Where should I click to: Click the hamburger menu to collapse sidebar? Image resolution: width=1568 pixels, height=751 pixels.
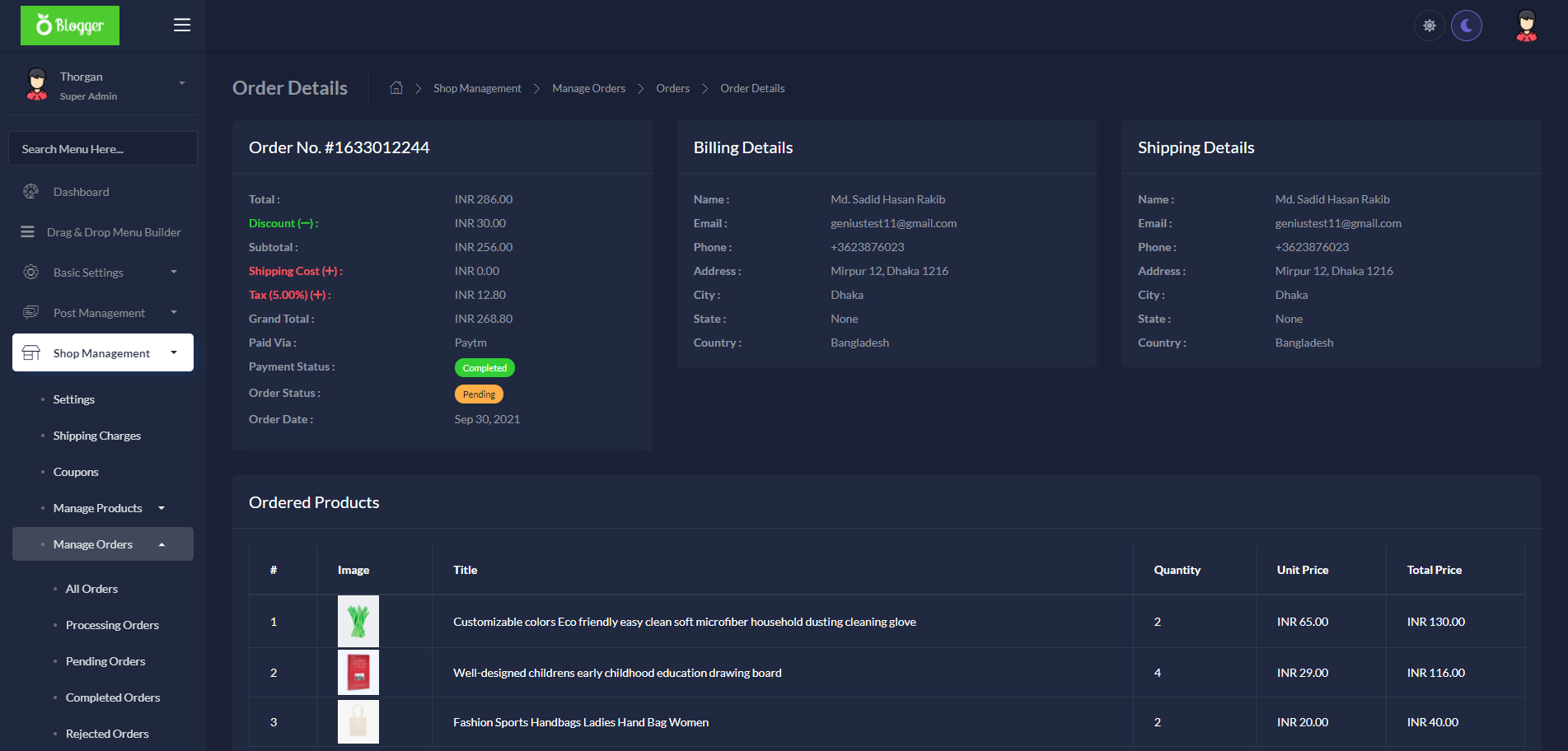[181, 25]
